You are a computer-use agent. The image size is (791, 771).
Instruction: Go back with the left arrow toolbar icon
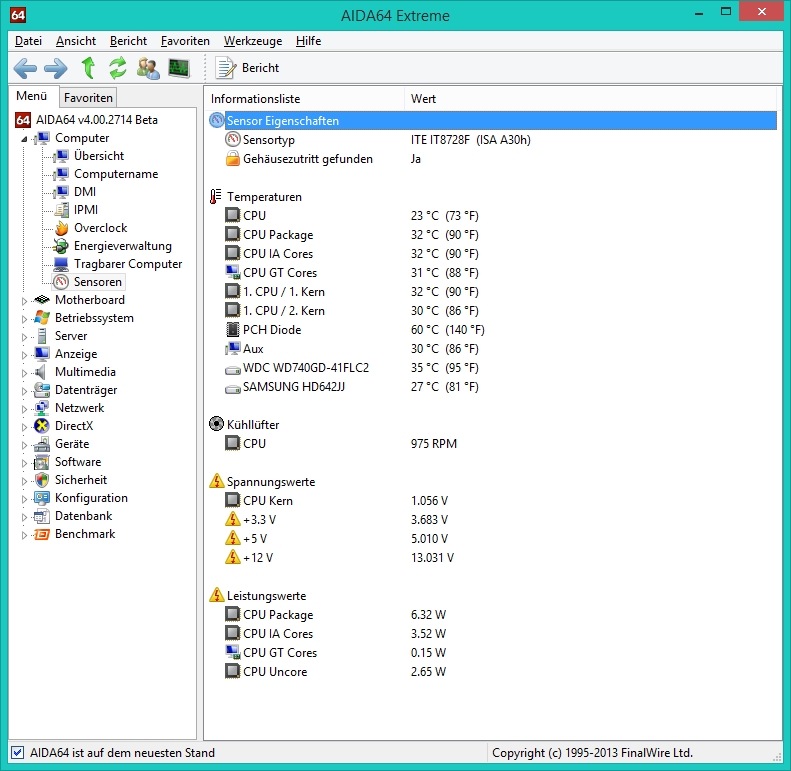pyautogui.click(x=25, y=68)
